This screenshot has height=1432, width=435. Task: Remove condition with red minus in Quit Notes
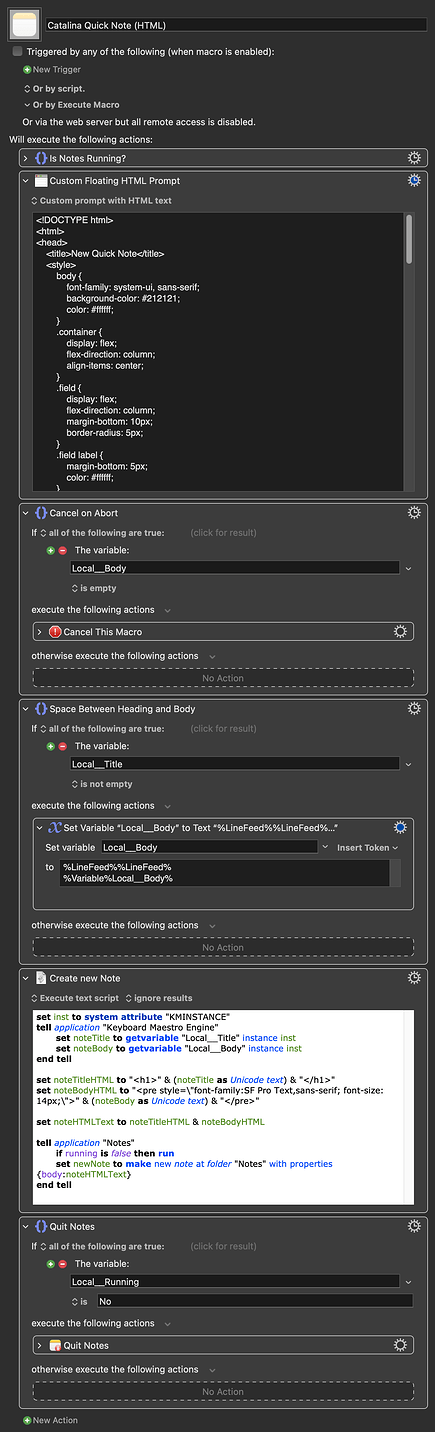pyautogui.click(x=62, y=1263)
